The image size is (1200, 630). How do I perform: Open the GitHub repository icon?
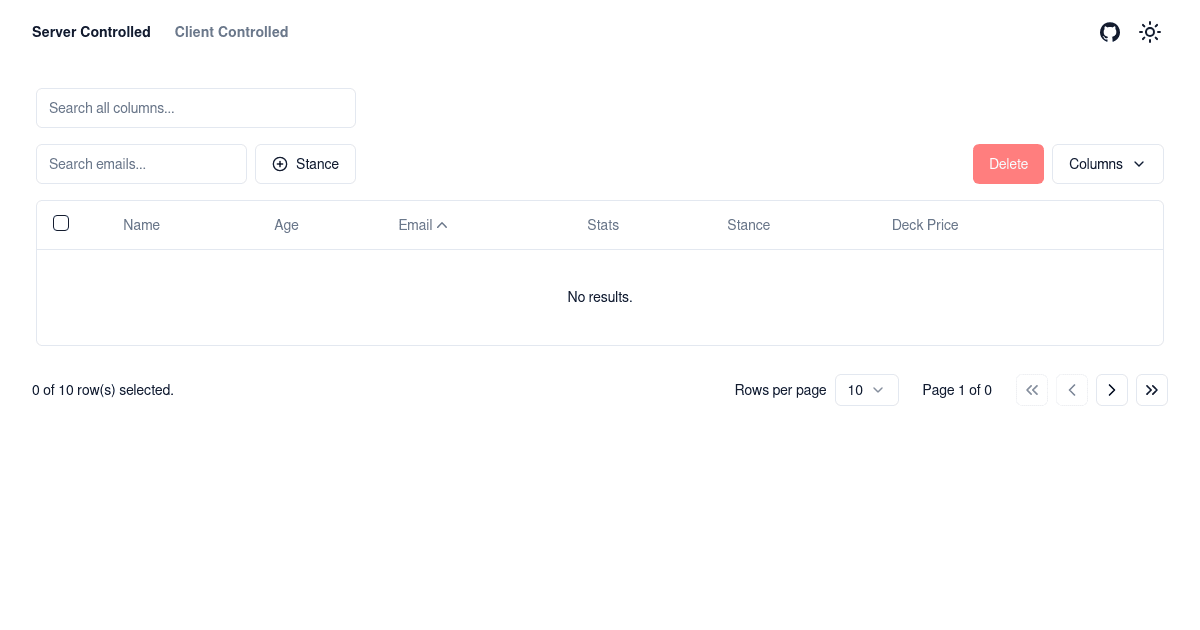coord(1110,32)
